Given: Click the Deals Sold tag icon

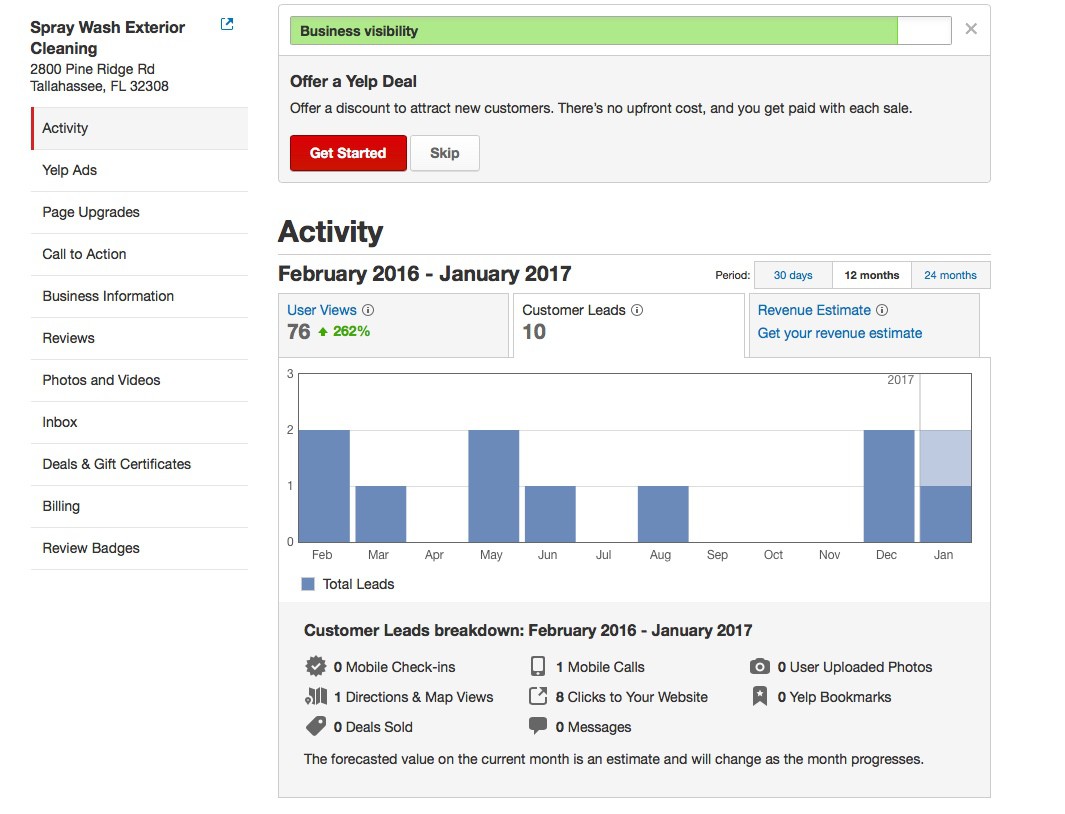Looking at the screenshot, I should click(x=315, y=726).
